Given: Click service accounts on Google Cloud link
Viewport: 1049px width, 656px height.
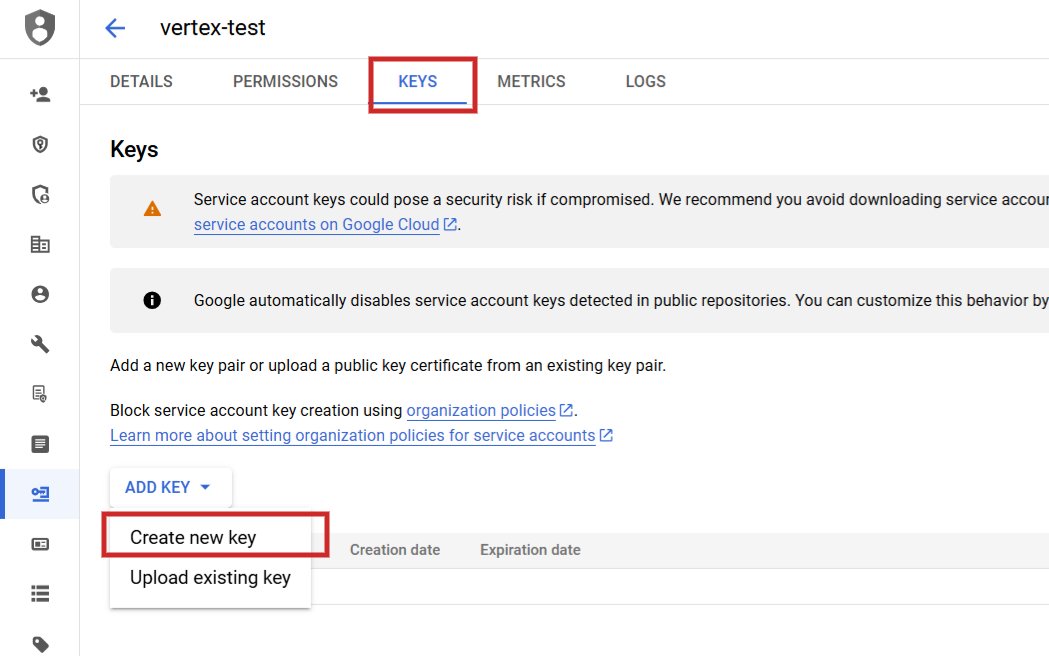Looking at the screenshot, I should coord(316,225).
